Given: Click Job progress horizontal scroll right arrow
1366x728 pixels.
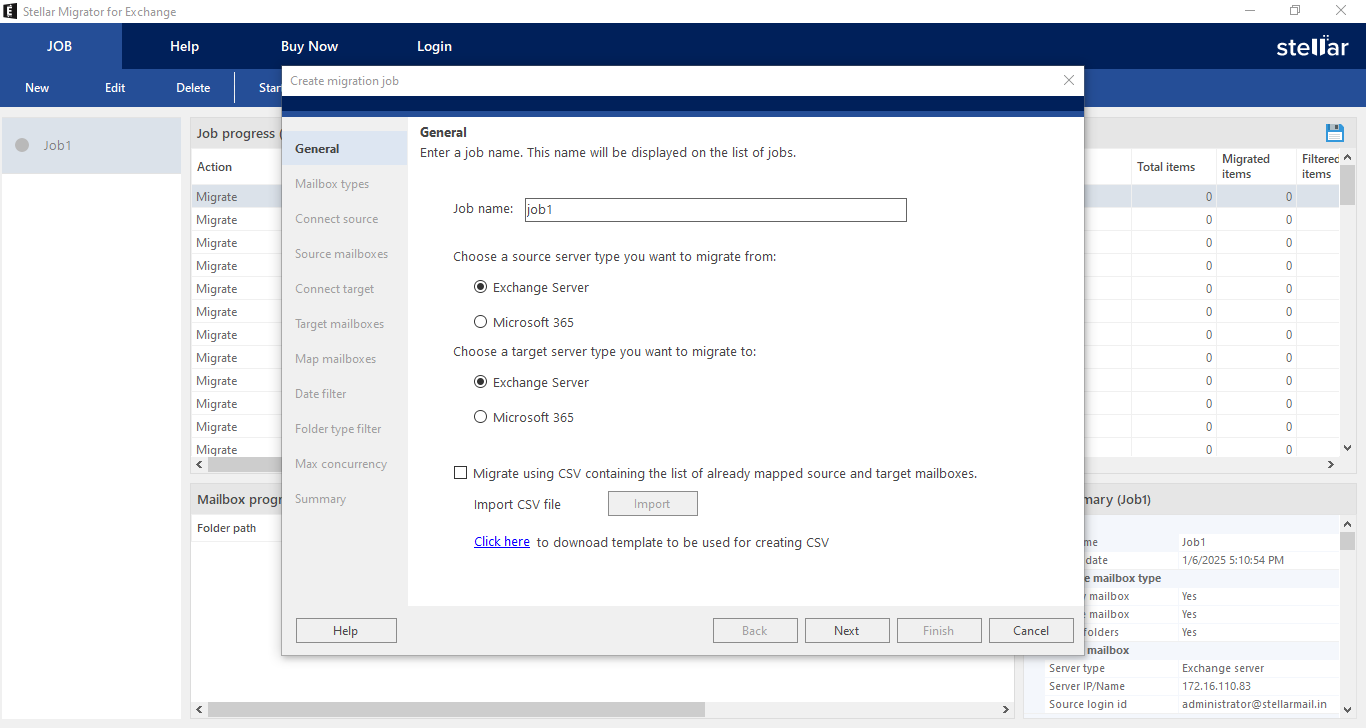Looking at the screenshot, I should 1331,465.
